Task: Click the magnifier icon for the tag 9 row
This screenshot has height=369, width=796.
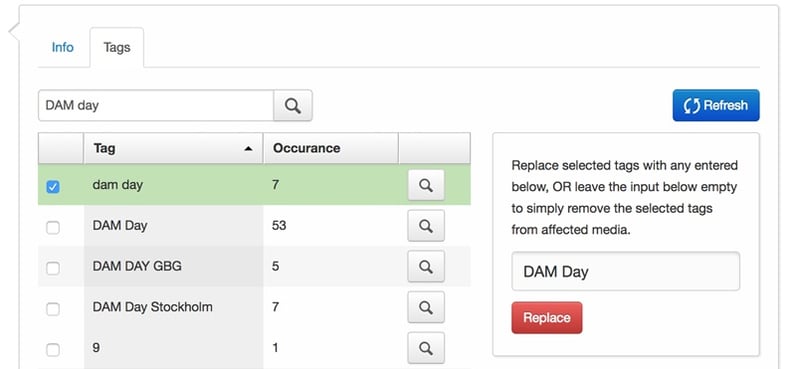Action: click(426, 348)
